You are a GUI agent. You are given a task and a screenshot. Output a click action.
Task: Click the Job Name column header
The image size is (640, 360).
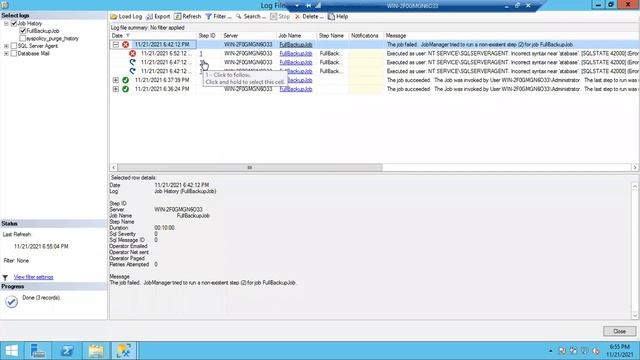pos(296,36)
